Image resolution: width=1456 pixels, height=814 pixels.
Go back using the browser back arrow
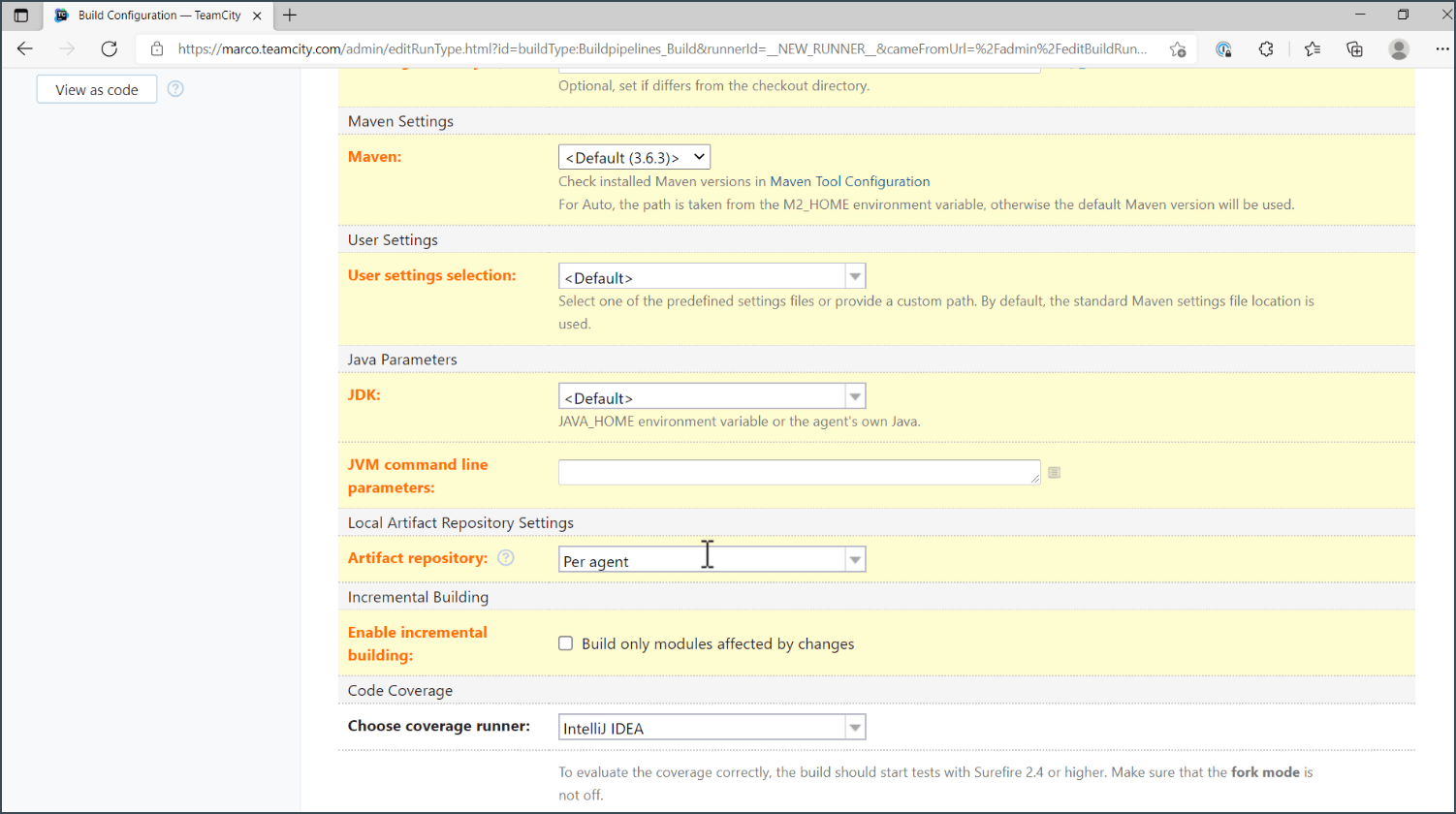coord(25,49)
